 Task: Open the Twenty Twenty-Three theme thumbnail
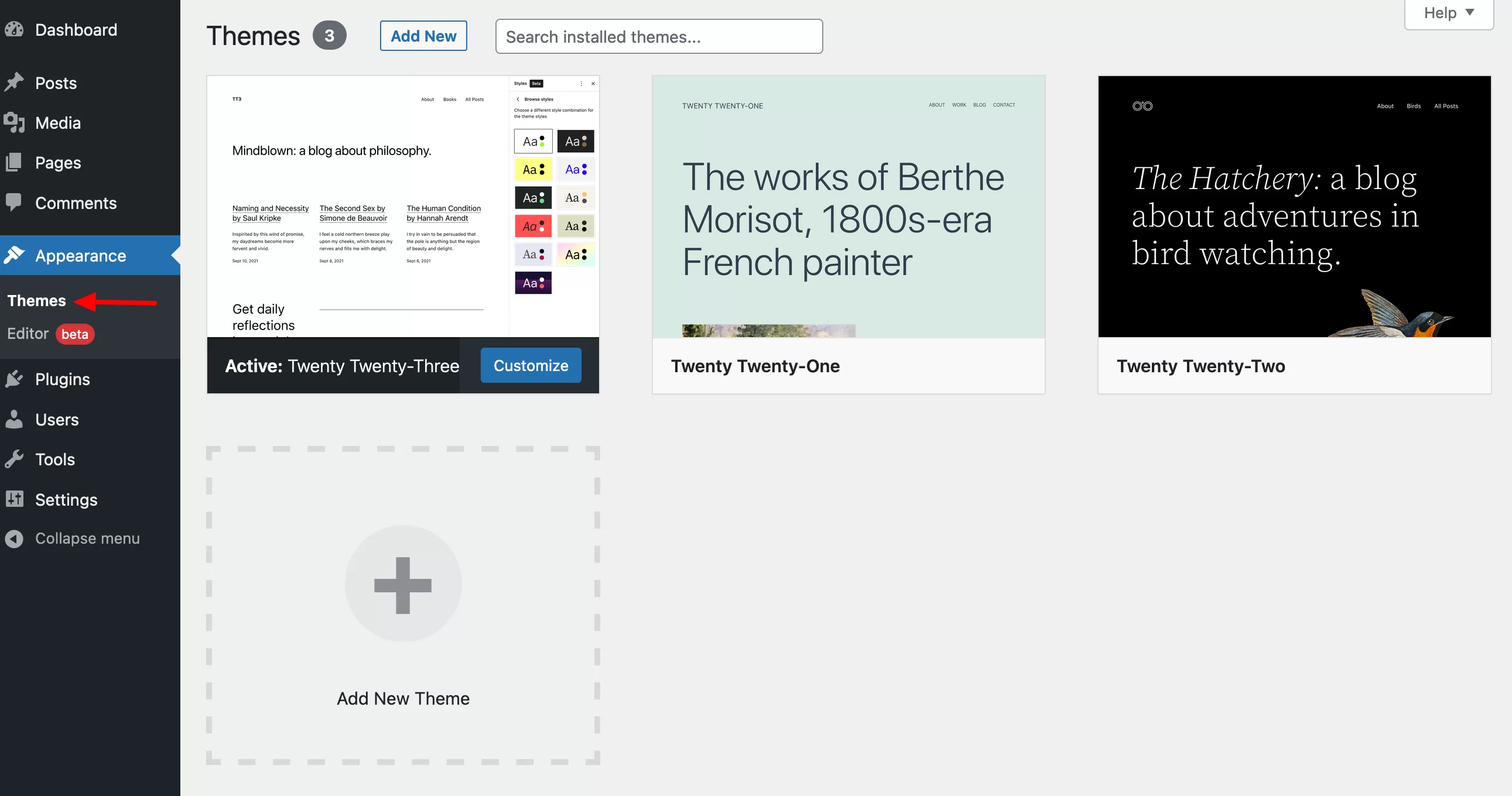tap(403, 207)
